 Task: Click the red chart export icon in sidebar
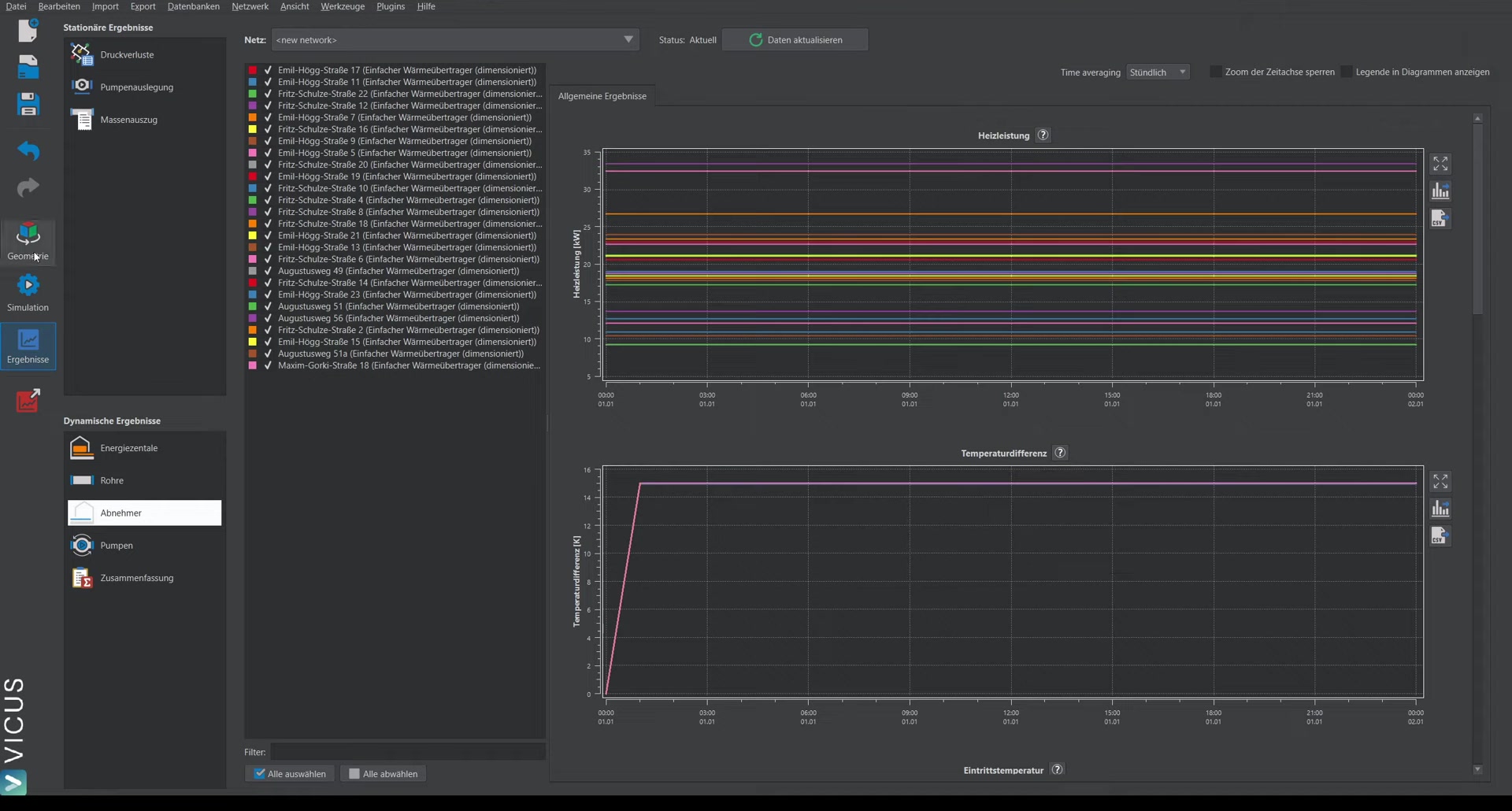tap(28, 400)
